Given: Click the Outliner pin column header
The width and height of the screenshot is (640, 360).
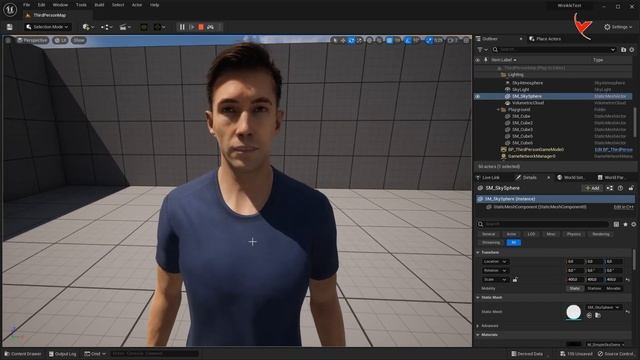Looking at the screenshot, I should [x=486, y=60].
